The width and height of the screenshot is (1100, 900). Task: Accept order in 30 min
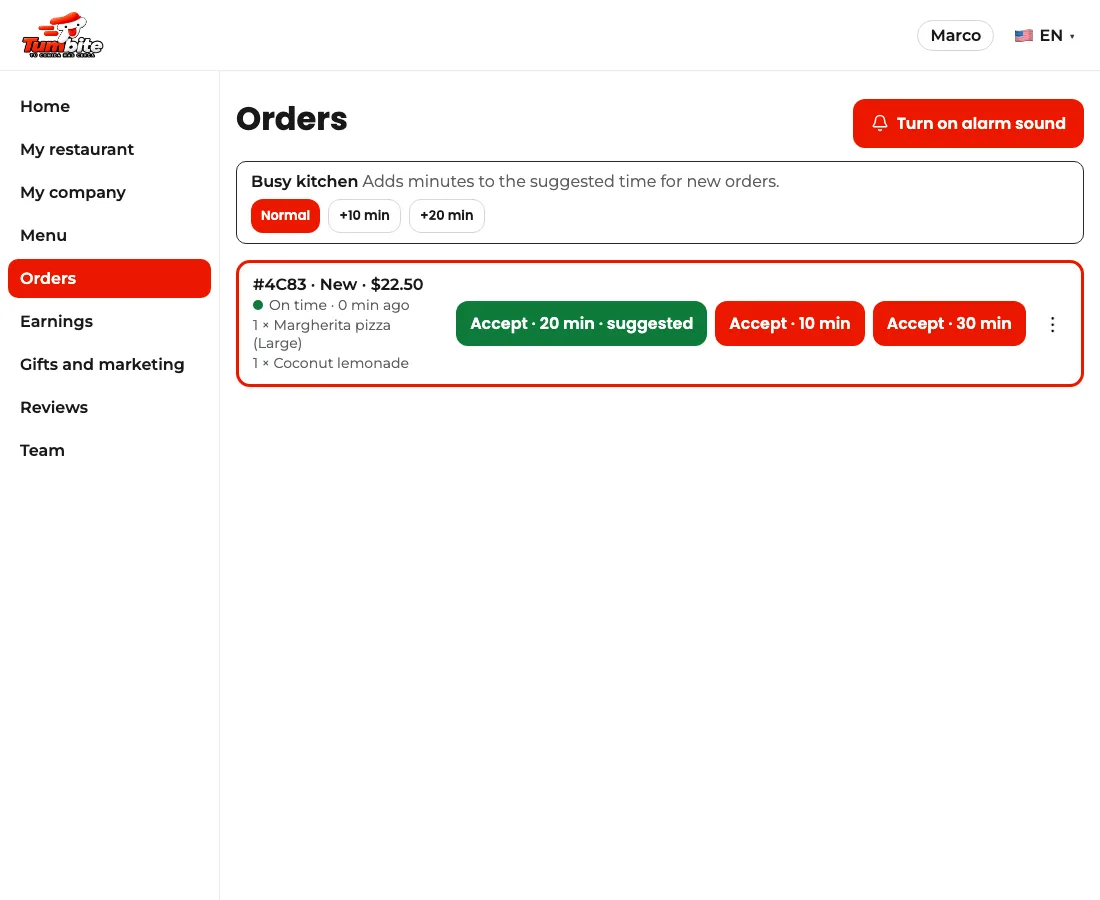coord(949,323)
